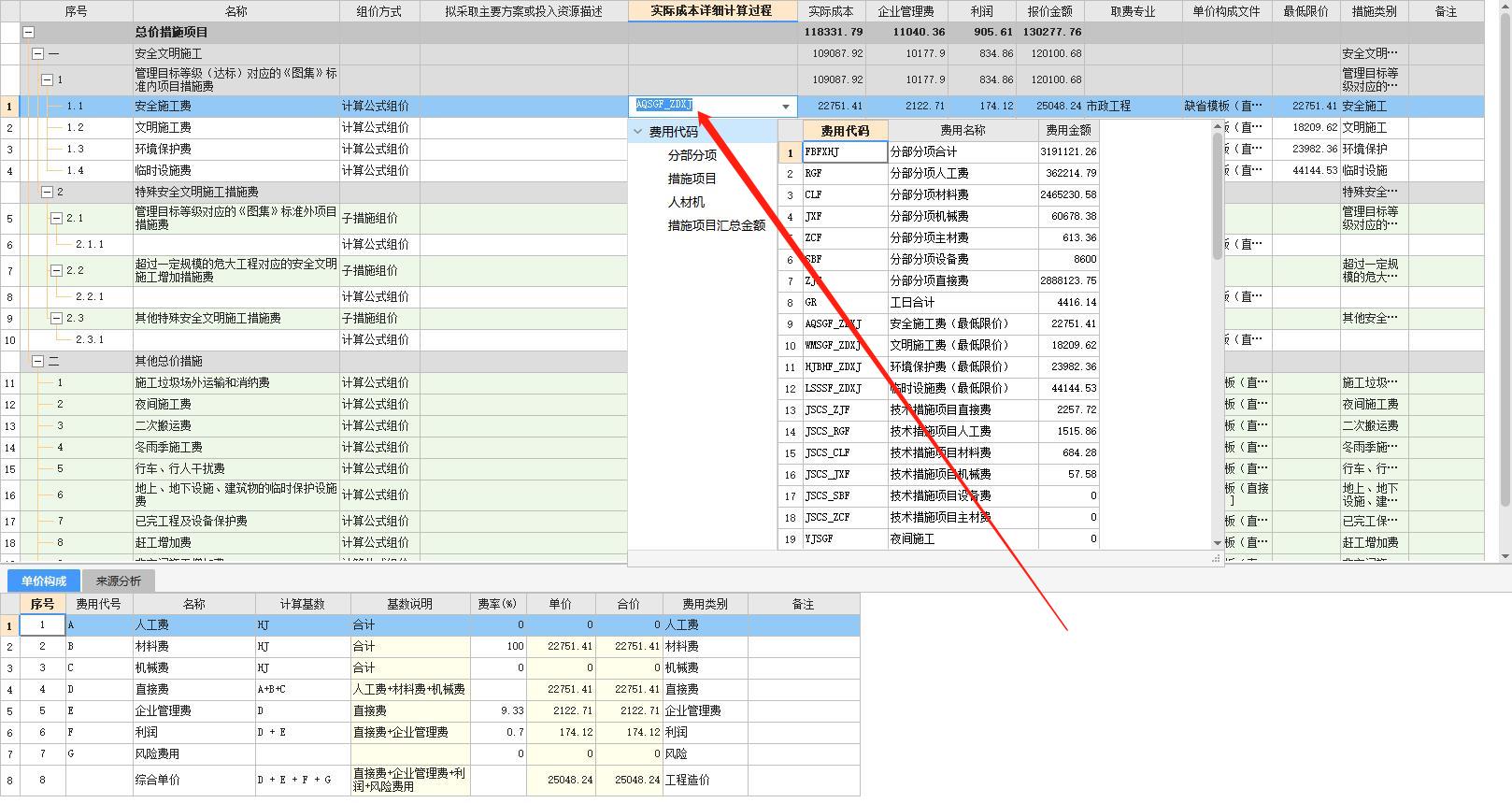1512x803 pixels.
Task: Select 人材机 in fee code tree
Action: point(686,202)
